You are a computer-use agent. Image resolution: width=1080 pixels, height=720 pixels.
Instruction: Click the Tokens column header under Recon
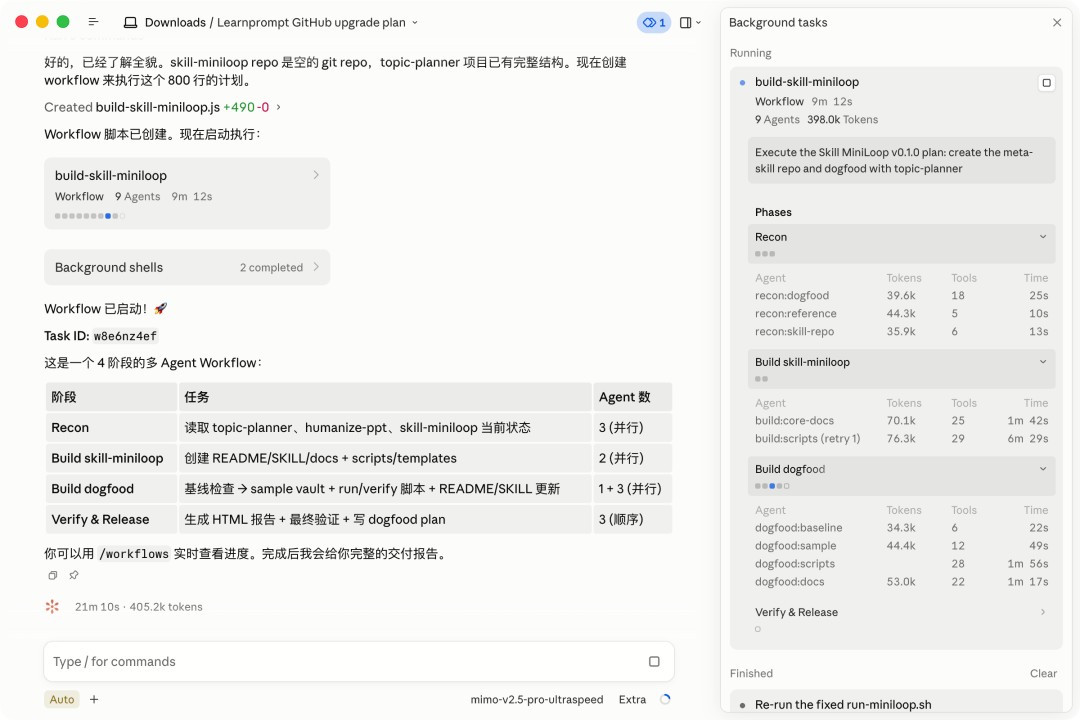(x=904, y=278)
